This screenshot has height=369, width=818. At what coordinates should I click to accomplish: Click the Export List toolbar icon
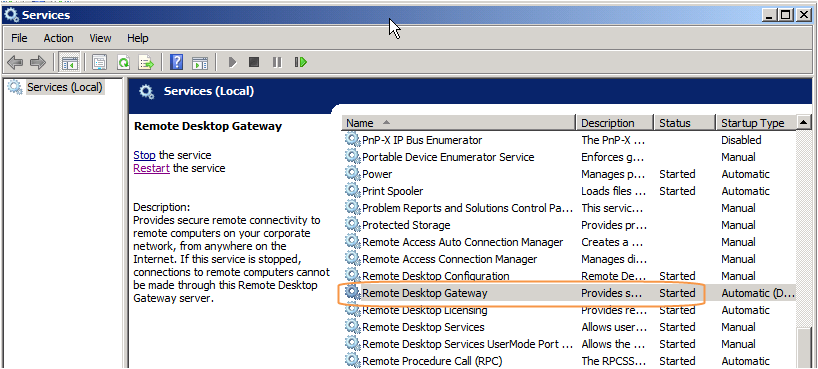(146, 63)
